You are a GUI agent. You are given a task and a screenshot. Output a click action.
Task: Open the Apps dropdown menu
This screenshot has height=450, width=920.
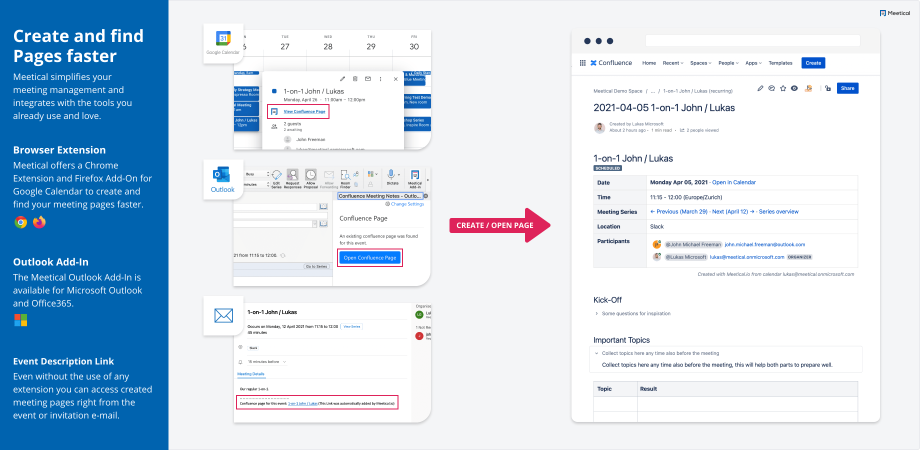753,63
